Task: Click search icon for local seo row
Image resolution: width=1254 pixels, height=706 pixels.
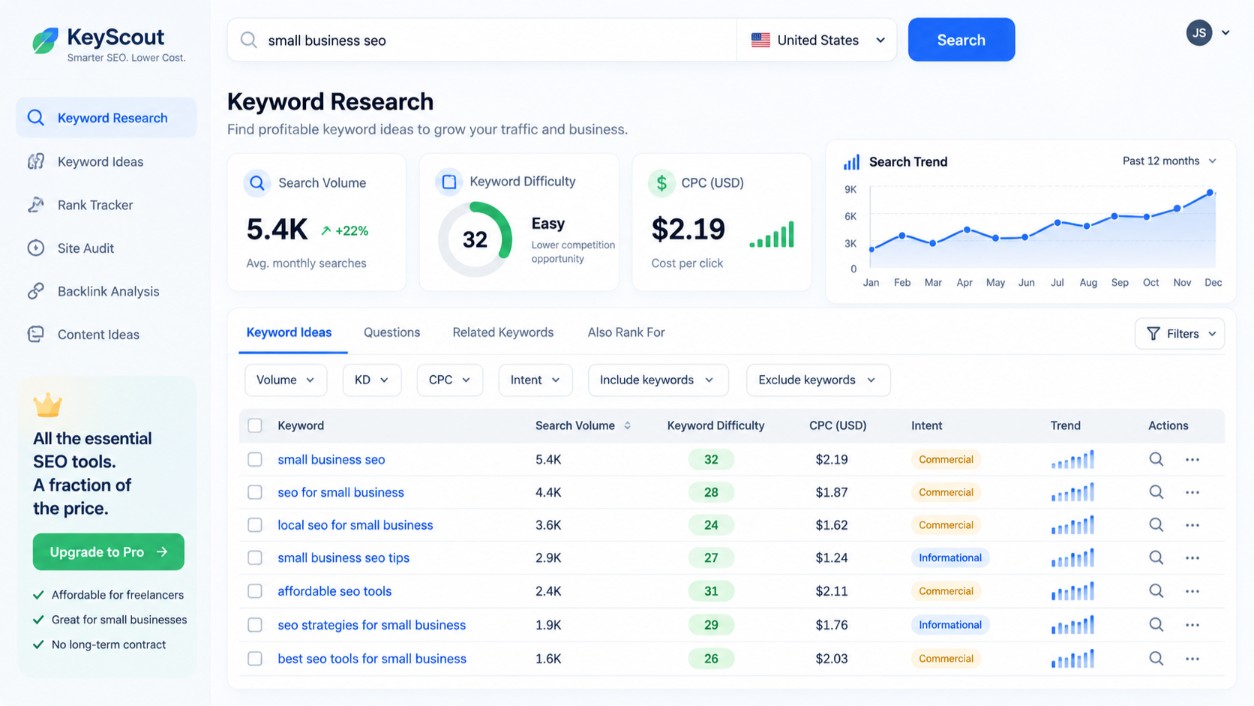Action: pyautogui.click(x=1156, y=524)
